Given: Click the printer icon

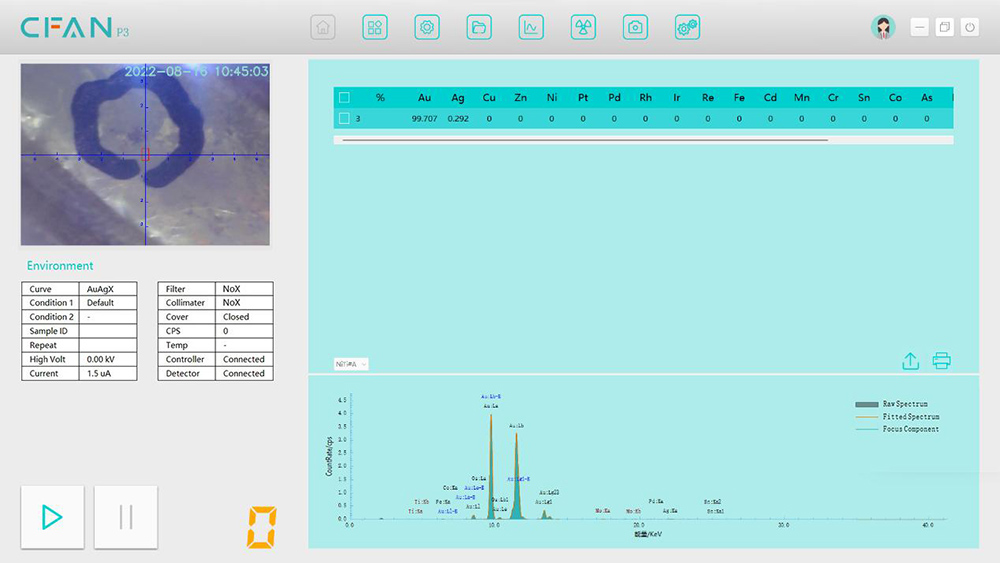Looking at the screenshot, I should 941,361.
